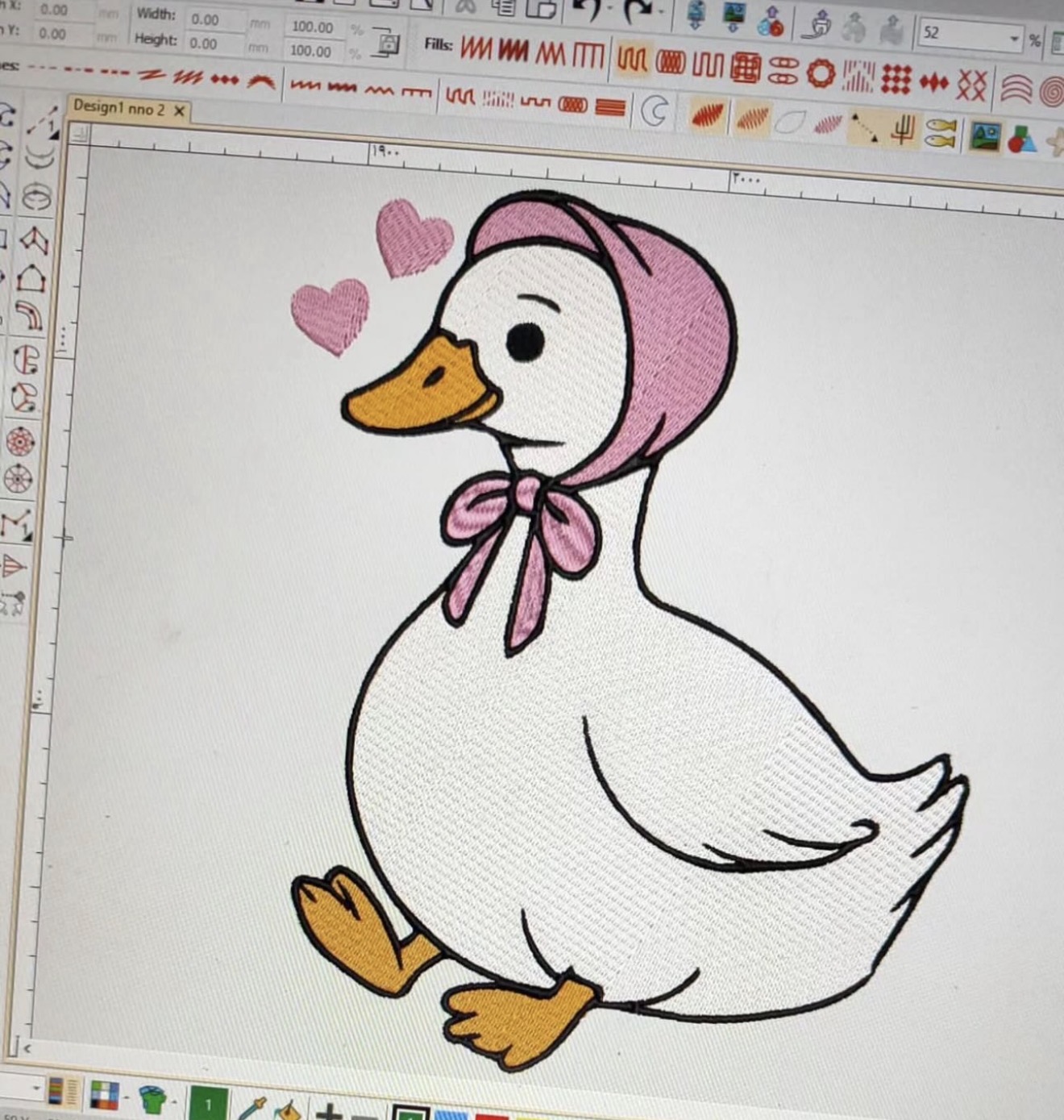The width and height of the screenshot is (1064, 1120).
Task: Click the undo arrow
Action: click(x=587, y=10)
